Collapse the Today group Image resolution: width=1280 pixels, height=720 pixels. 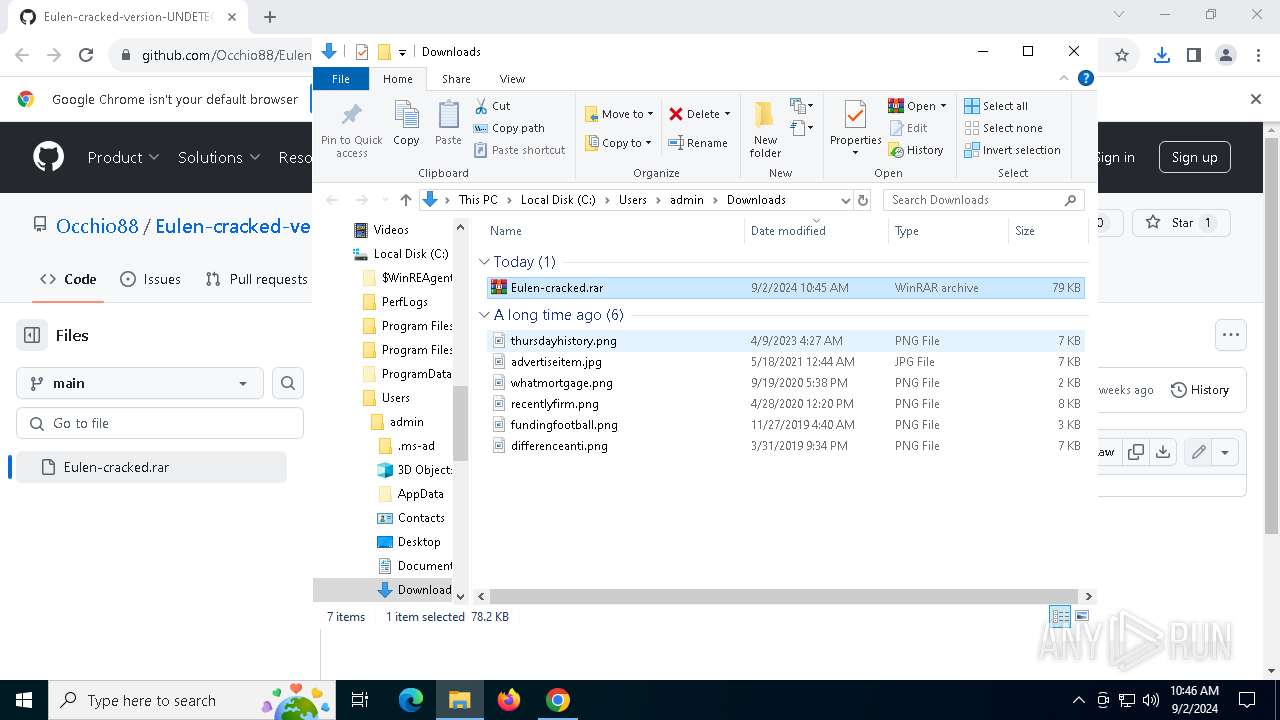[484, 262]
